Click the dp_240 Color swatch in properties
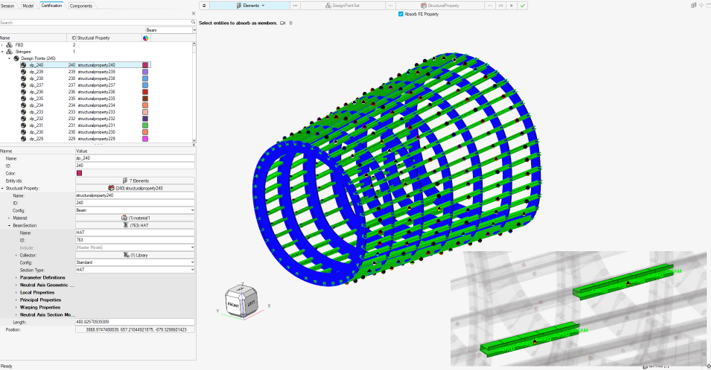711x370 pixels. [x=79, y=173]
